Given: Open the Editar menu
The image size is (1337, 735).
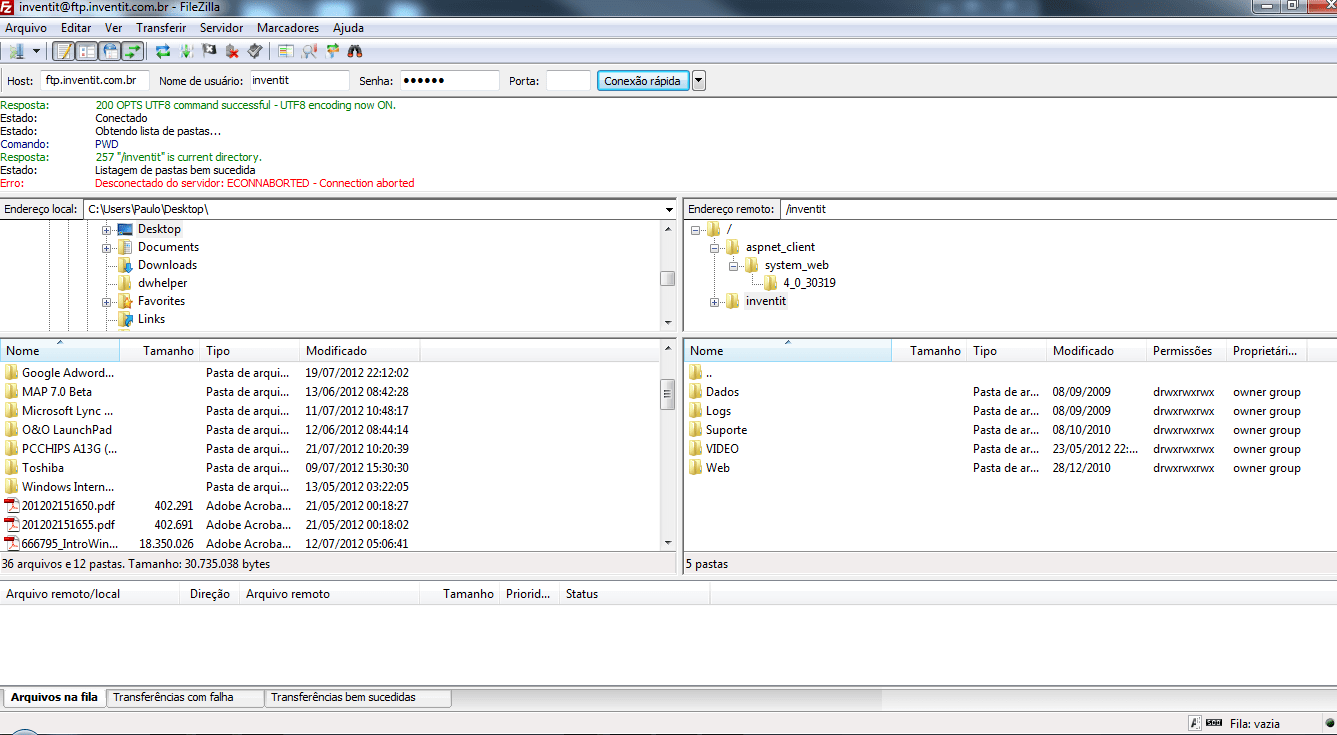Looking at the screenshot, I should click(x=76, y=28).
